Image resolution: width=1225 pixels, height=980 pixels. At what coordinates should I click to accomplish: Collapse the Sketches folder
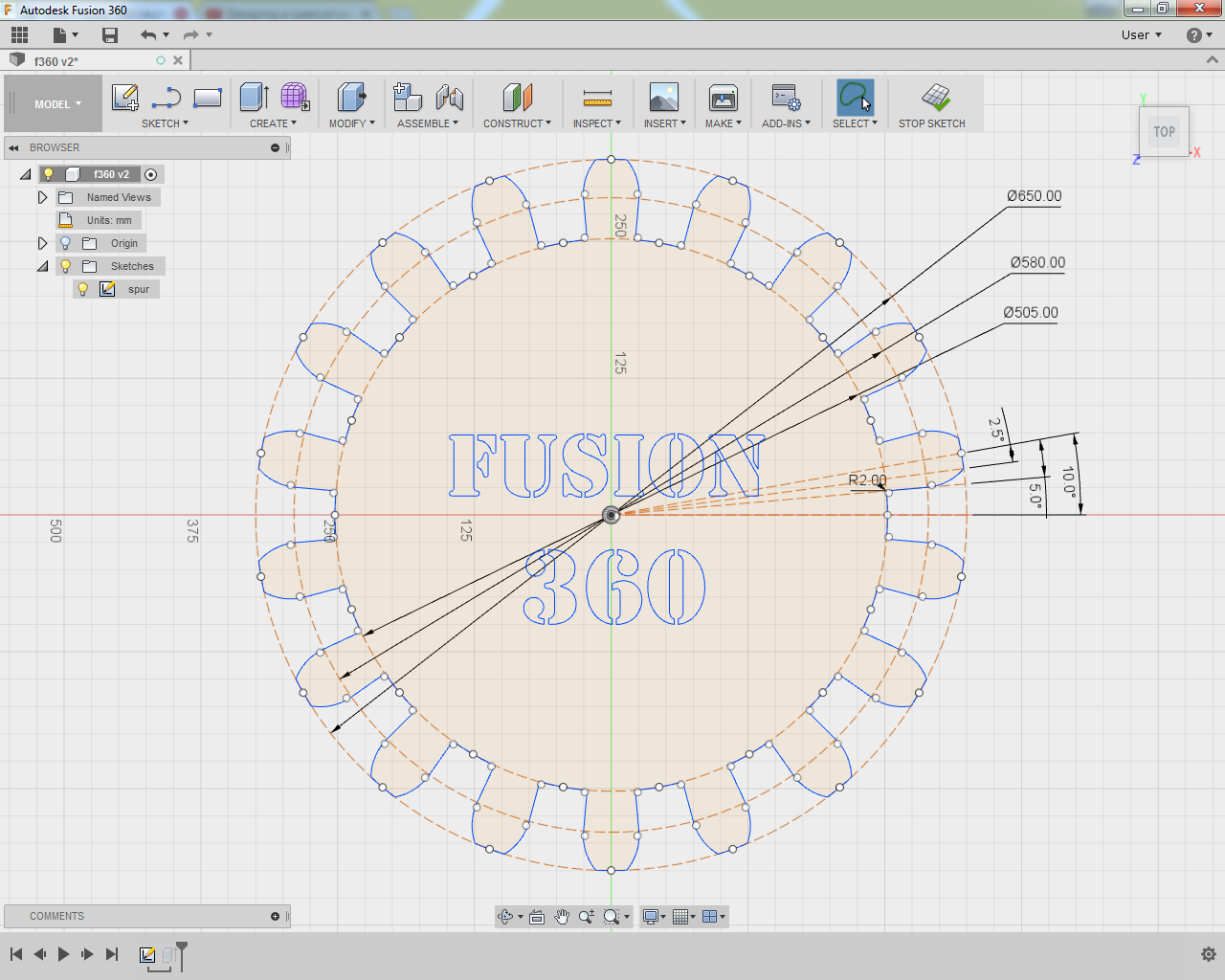[x=42, y=266]
